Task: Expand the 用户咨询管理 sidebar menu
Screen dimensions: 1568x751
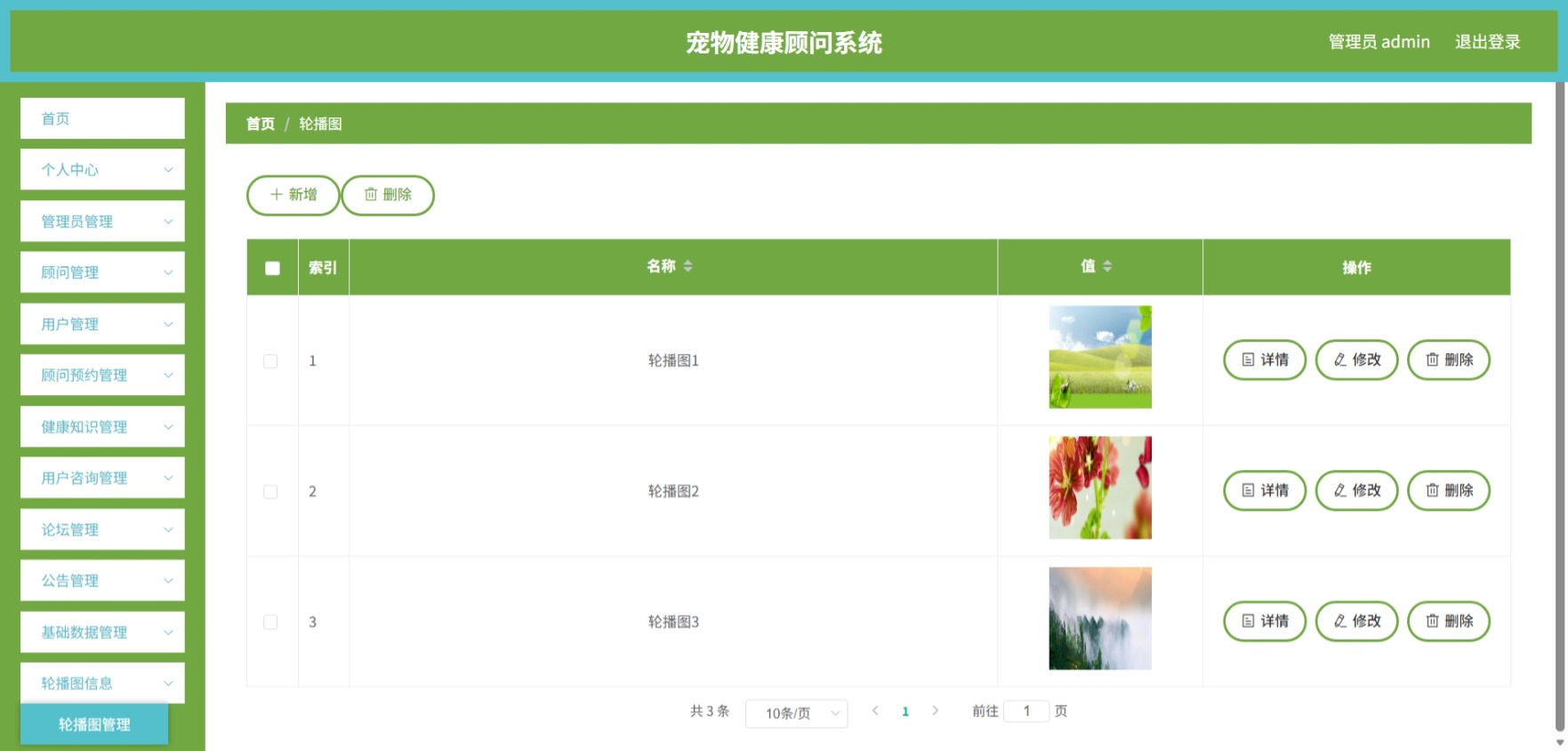Action: point(102,478)
